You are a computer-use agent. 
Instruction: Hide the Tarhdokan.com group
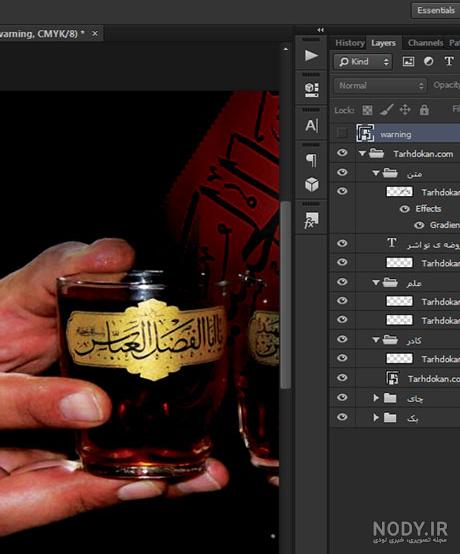pos(342,153)
